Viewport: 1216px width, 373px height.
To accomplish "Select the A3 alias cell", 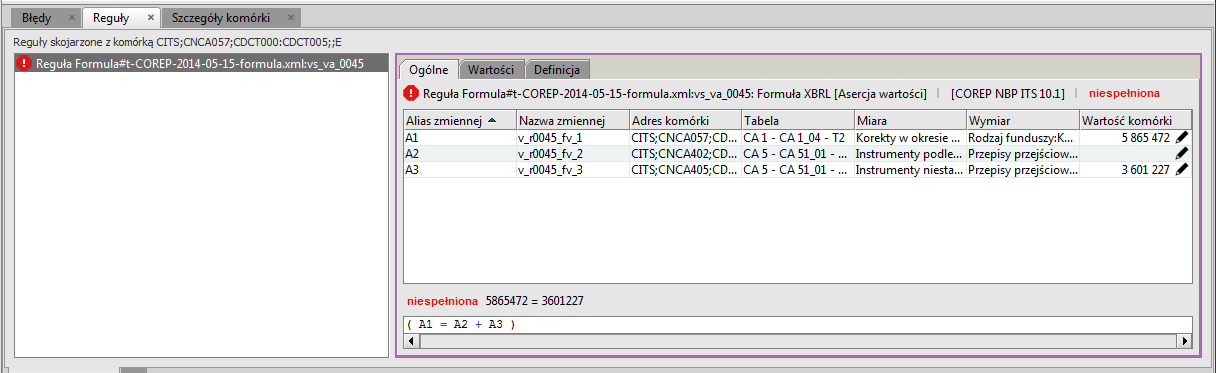I will (459, 170).
